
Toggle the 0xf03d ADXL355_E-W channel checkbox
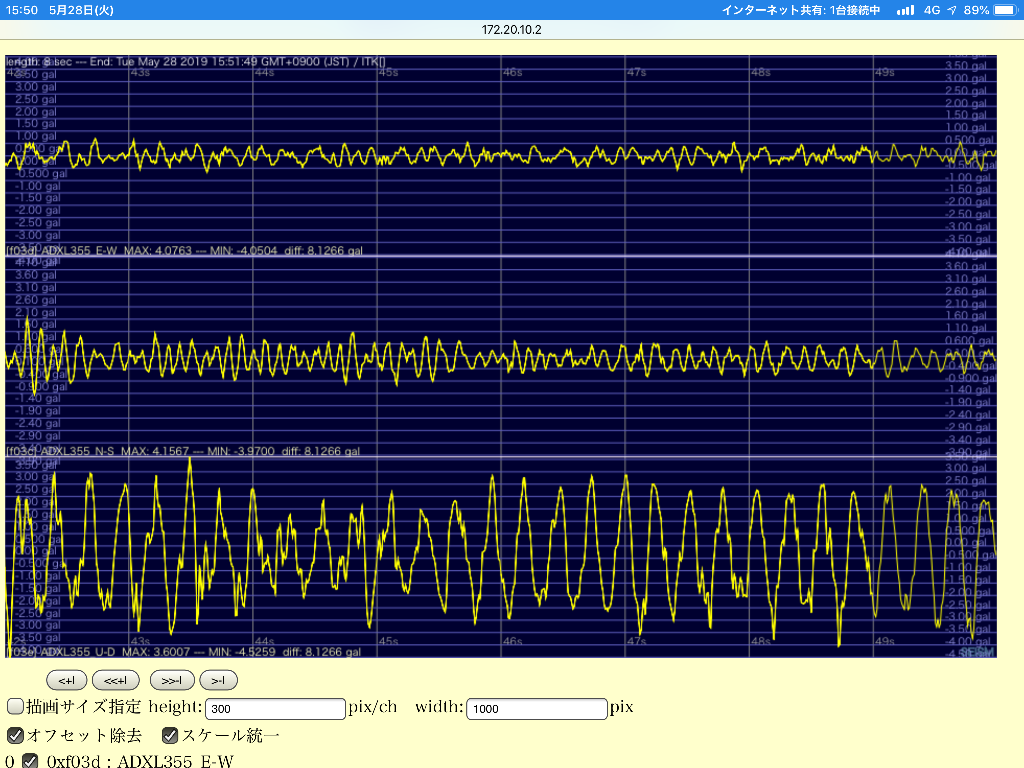coord(30,761)
